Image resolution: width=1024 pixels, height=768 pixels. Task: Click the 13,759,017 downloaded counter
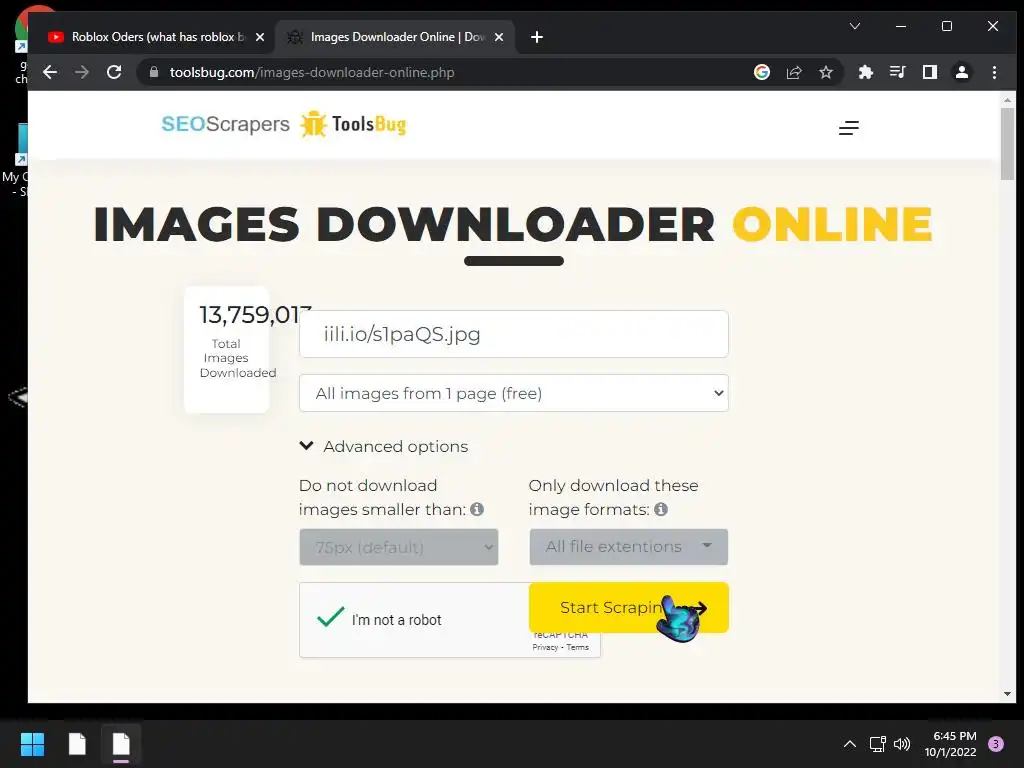point(255,315)
